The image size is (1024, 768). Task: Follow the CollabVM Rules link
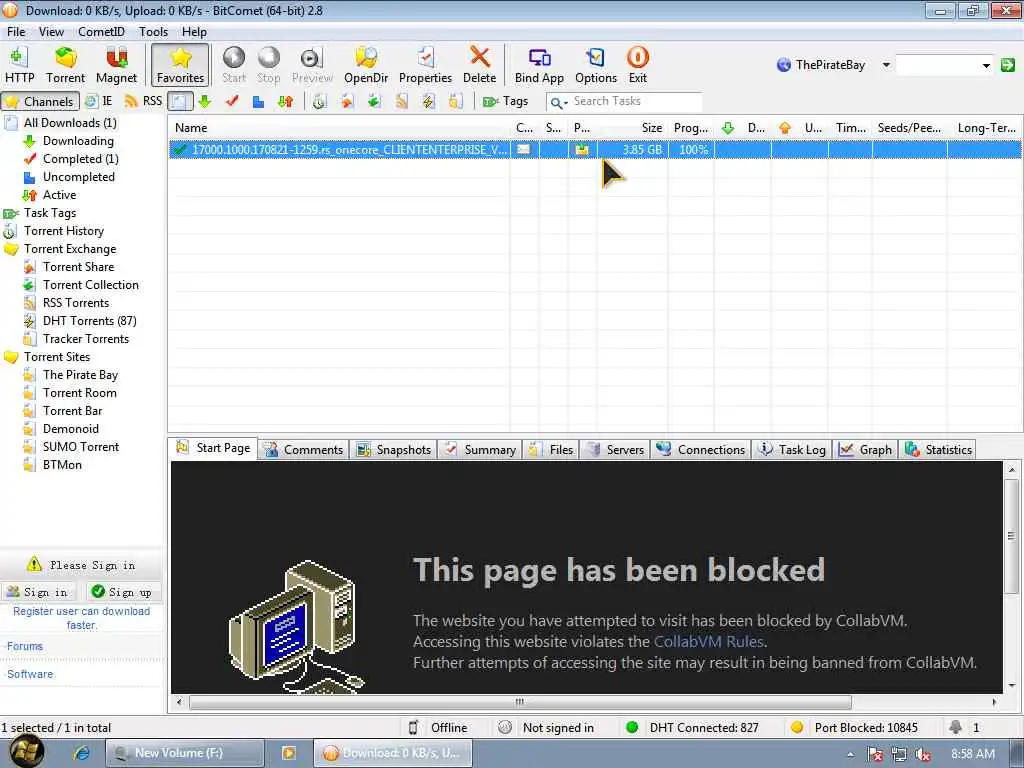pyautogui.click(x=709, y=642)
